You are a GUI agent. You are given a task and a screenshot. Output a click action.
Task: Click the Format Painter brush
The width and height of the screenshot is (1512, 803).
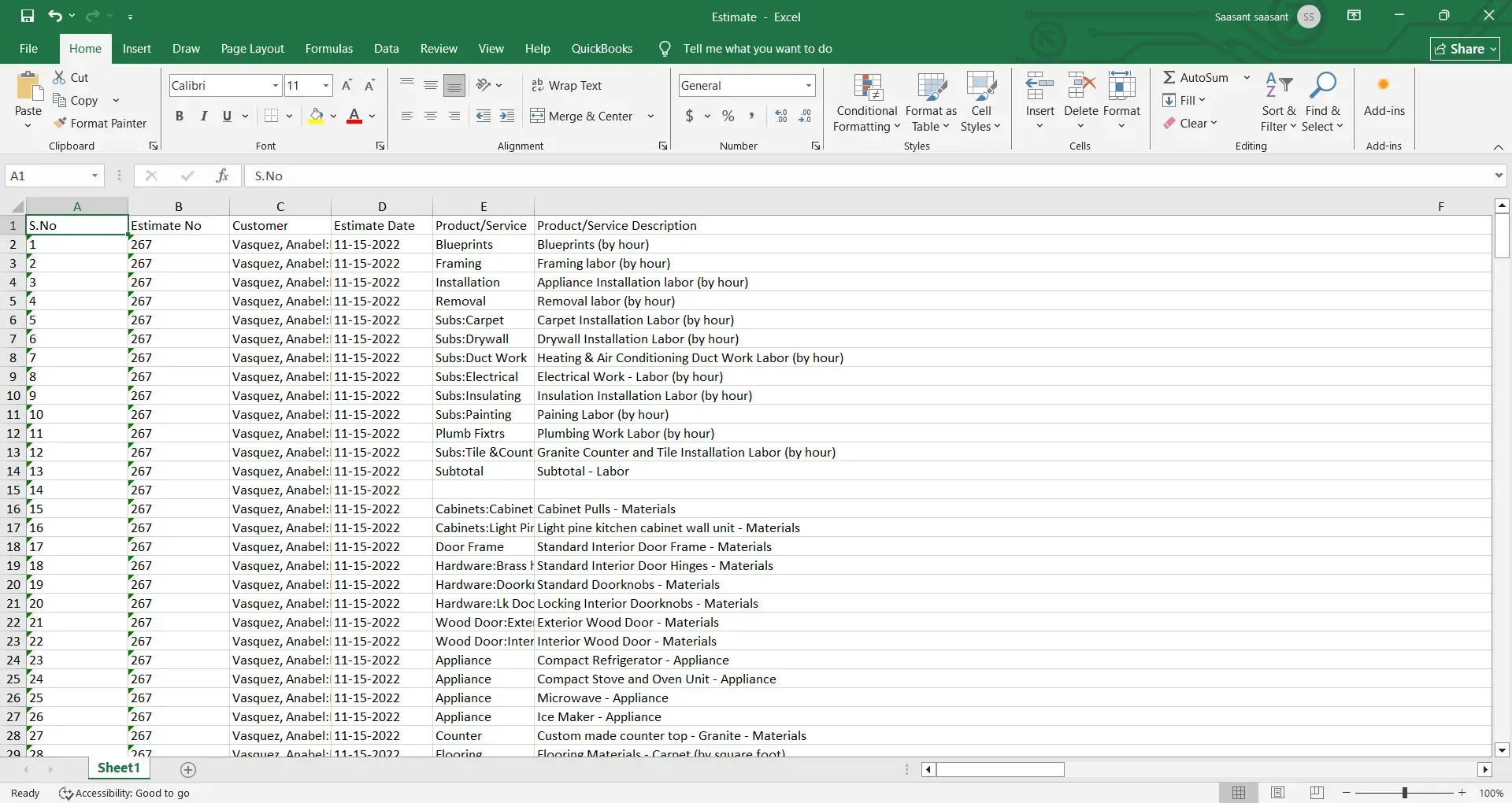pos(100,123)
